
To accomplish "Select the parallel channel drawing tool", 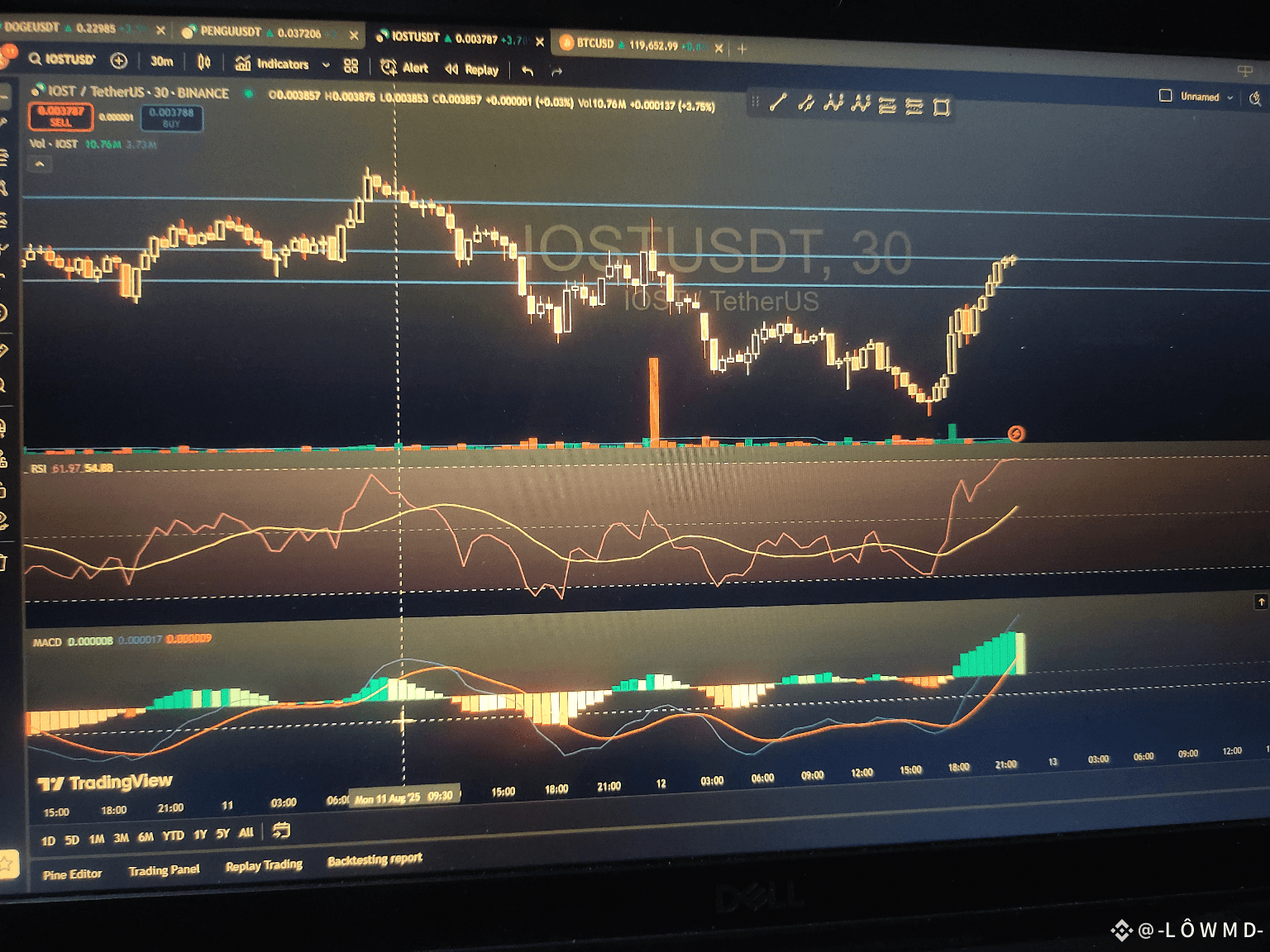I will click(806, 103).
